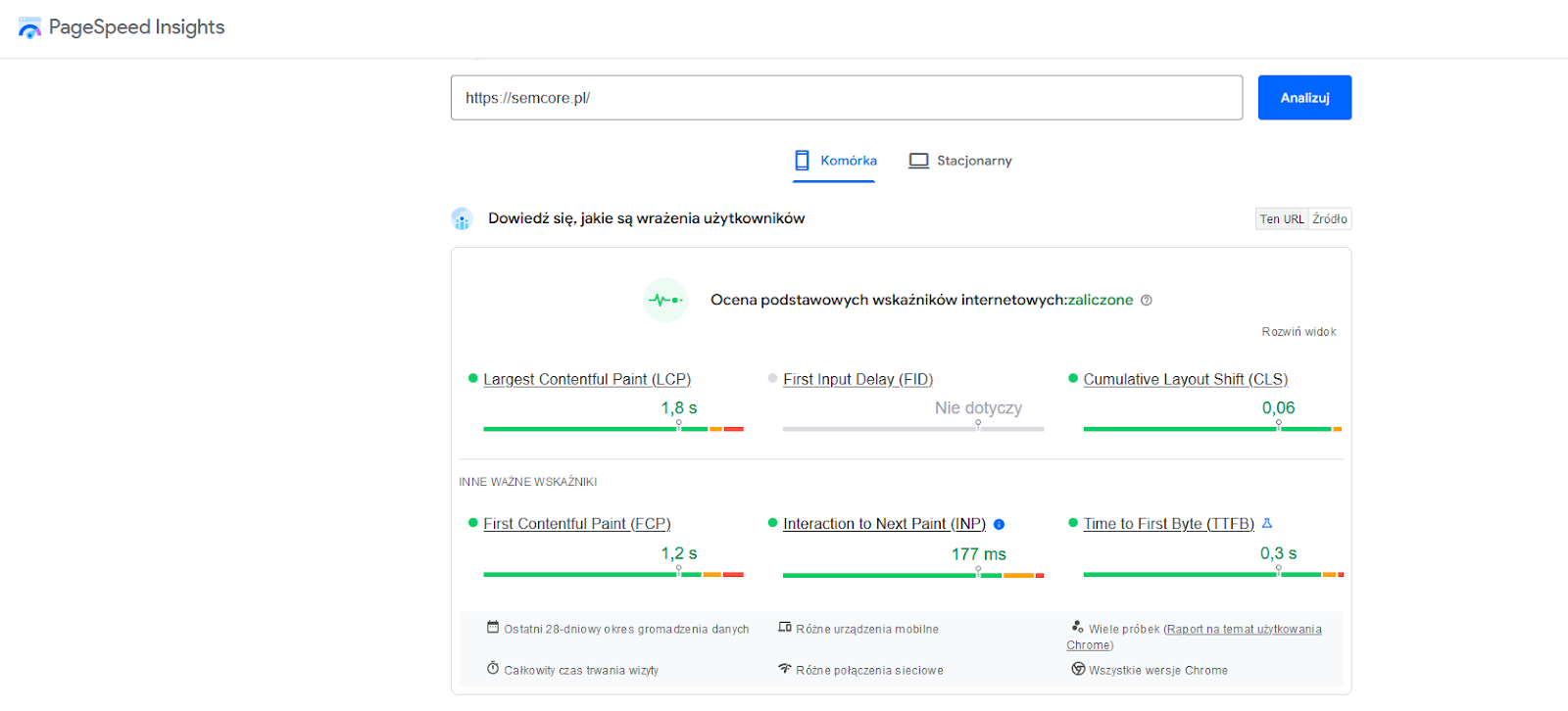Click the FID value Nie dotyczy

(978, 407)
